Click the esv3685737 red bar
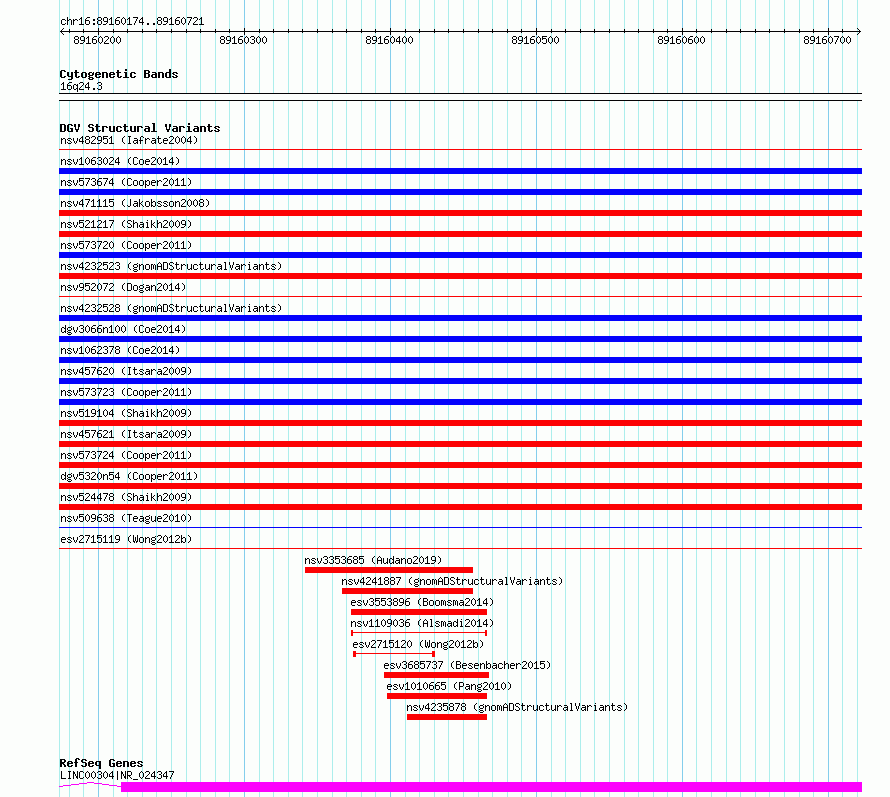The width and height of the screenshot is (890, 797). [x=436, y=675]
